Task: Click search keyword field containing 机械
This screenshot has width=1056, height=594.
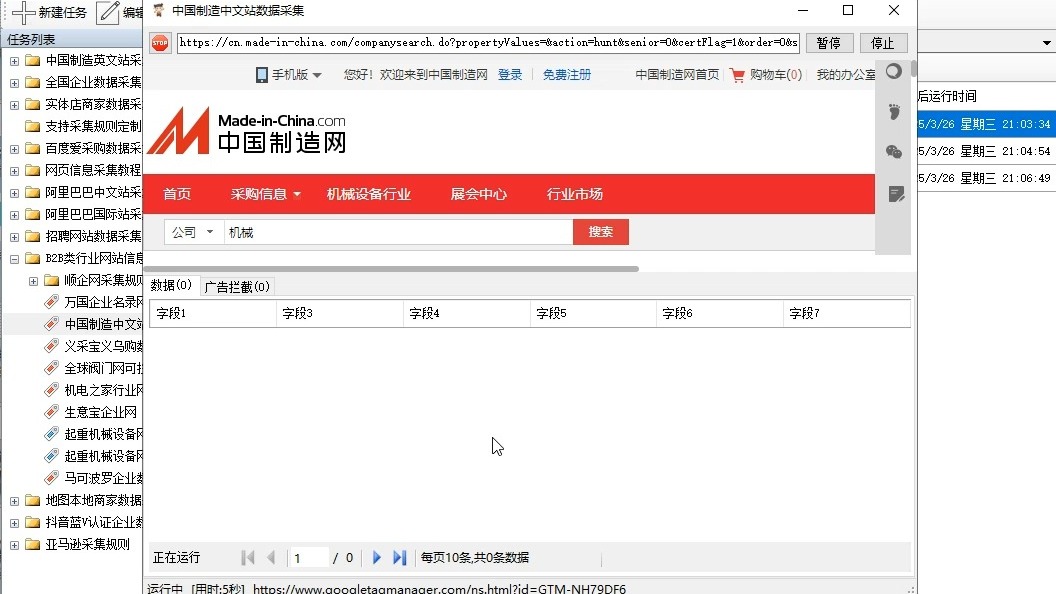Action: pos(399,232)
